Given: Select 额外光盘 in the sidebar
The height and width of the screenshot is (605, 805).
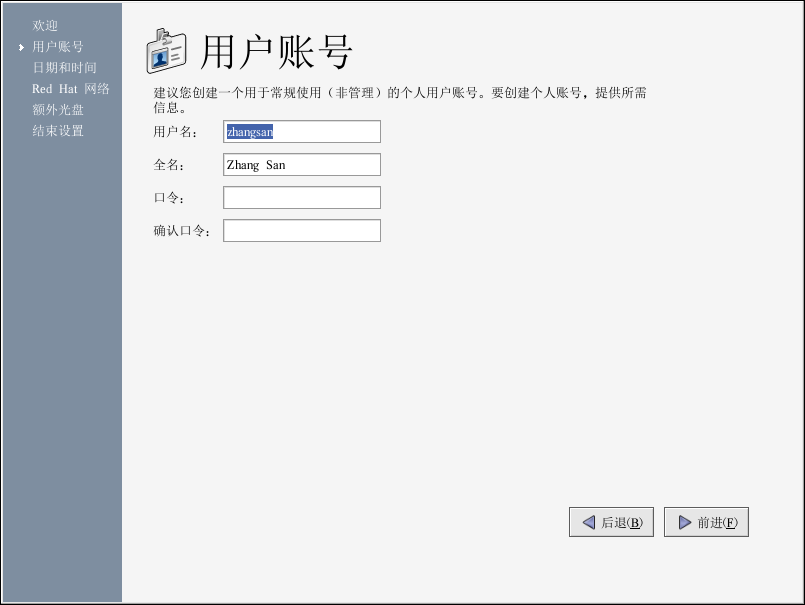Looking at the screenshot, I should pos(57,110).
